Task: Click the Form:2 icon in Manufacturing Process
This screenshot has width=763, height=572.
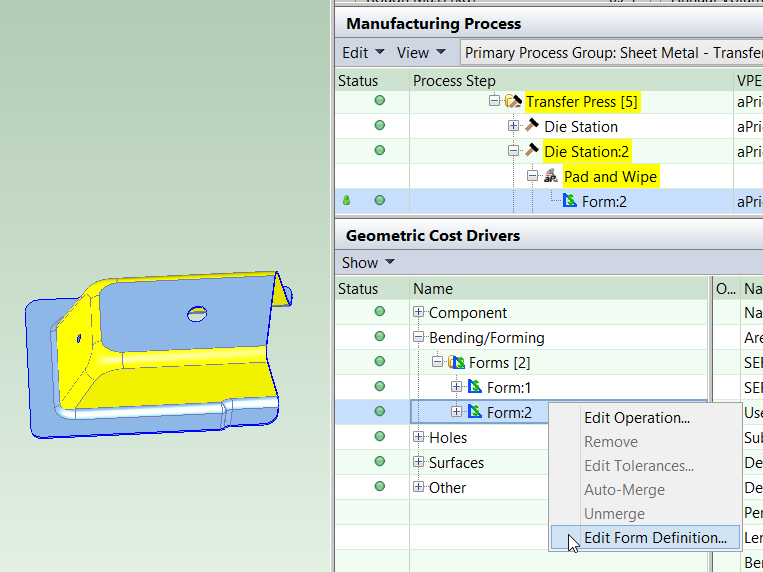Action: 570,201
